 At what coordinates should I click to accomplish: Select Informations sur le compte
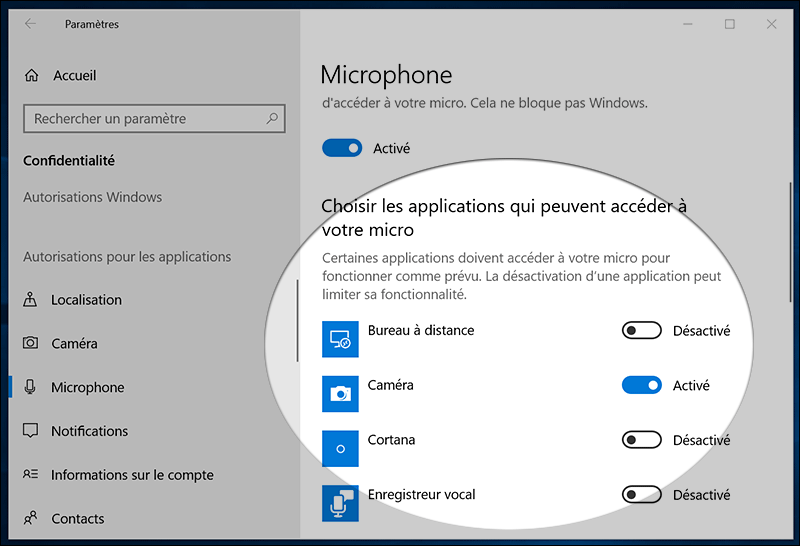pos(132,475)
